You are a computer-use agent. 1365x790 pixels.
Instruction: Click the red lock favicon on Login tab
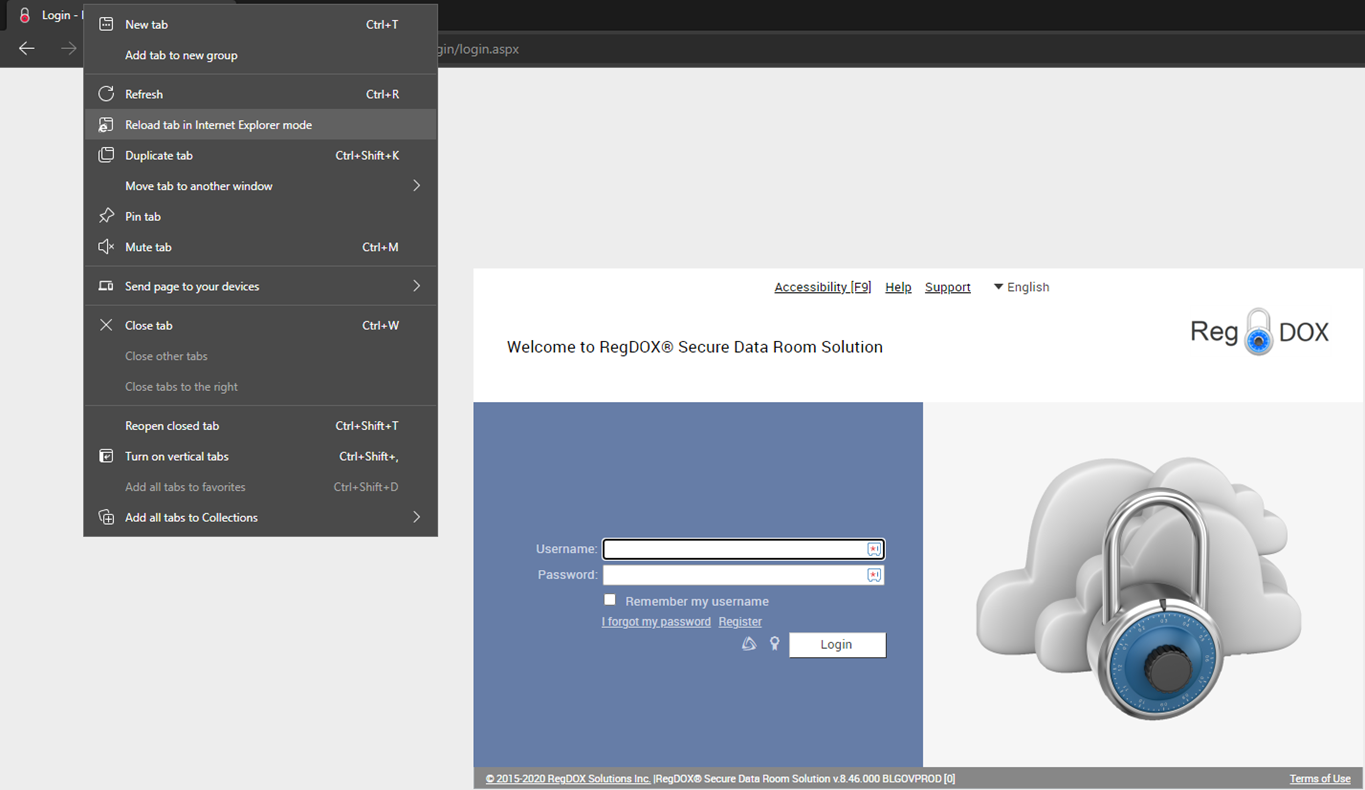(25, 15)
